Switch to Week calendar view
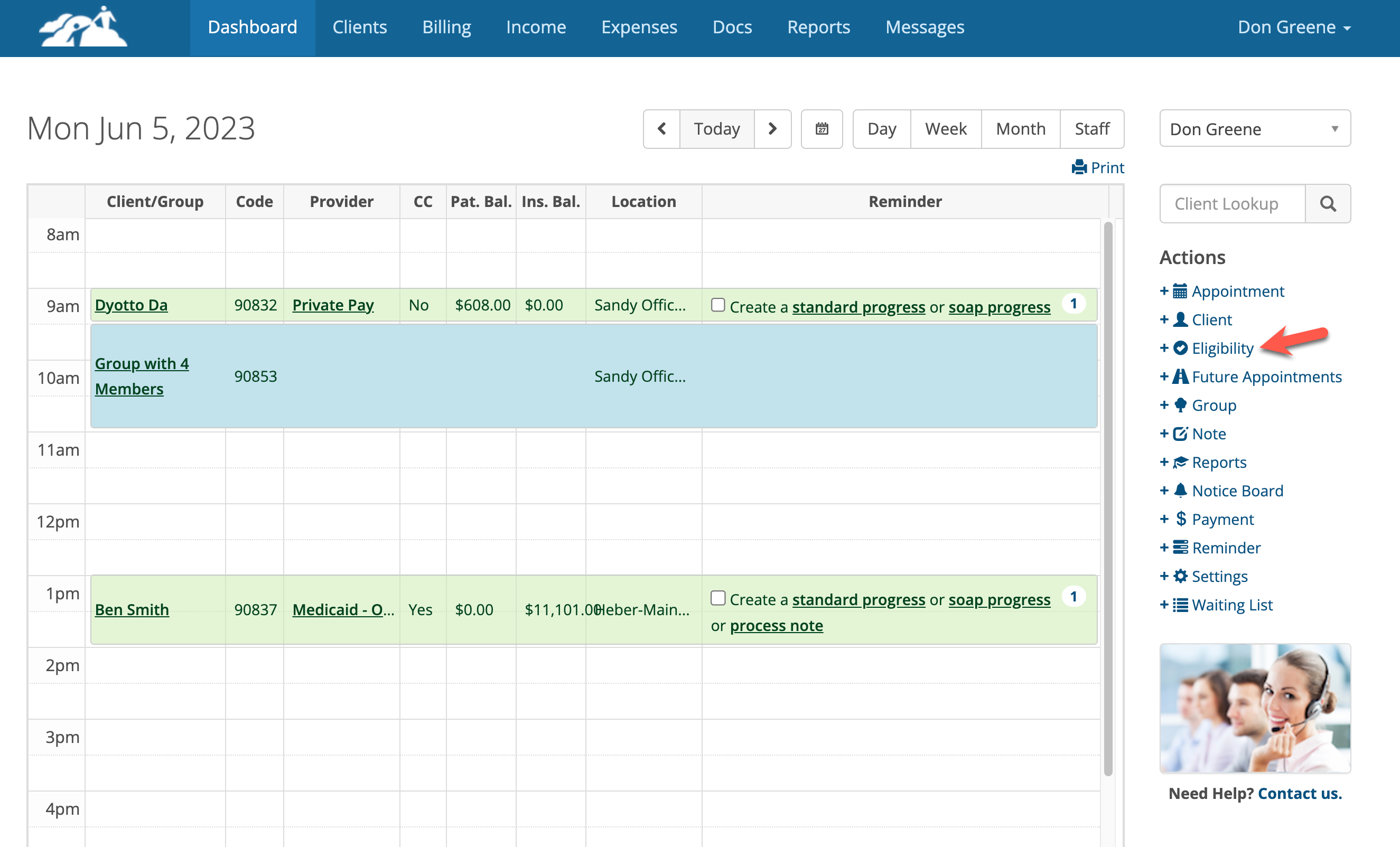The image size is (1400, 847). [946, 129]
